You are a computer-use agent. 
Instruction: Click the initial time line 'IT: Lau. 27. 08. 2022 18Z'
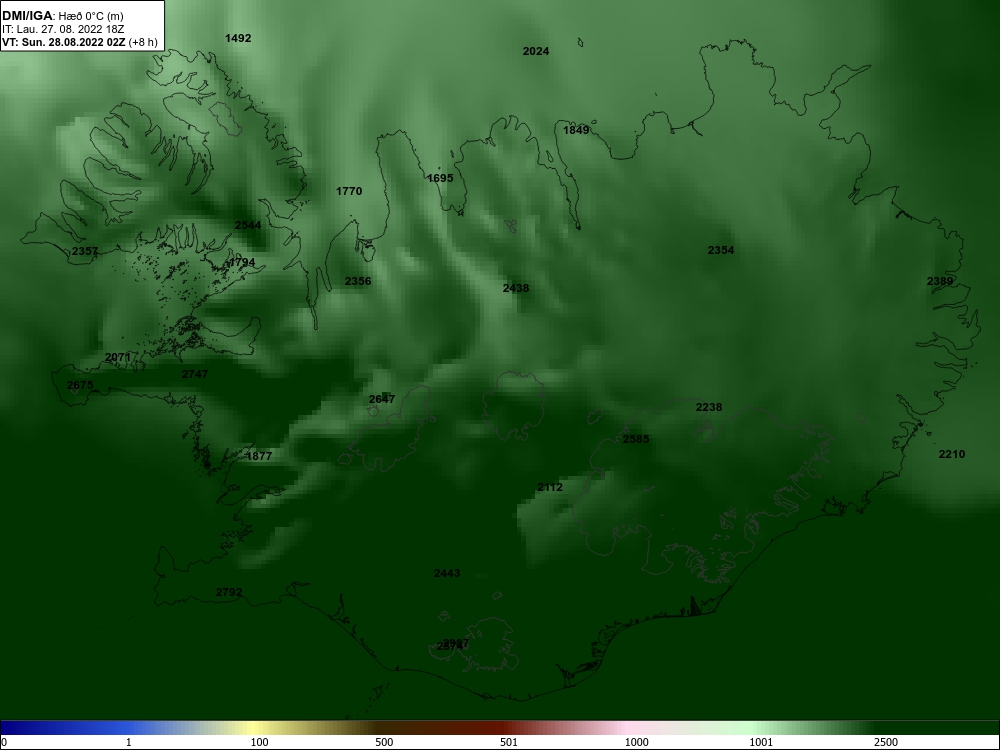pyautogui.click(x=62, y=29)
